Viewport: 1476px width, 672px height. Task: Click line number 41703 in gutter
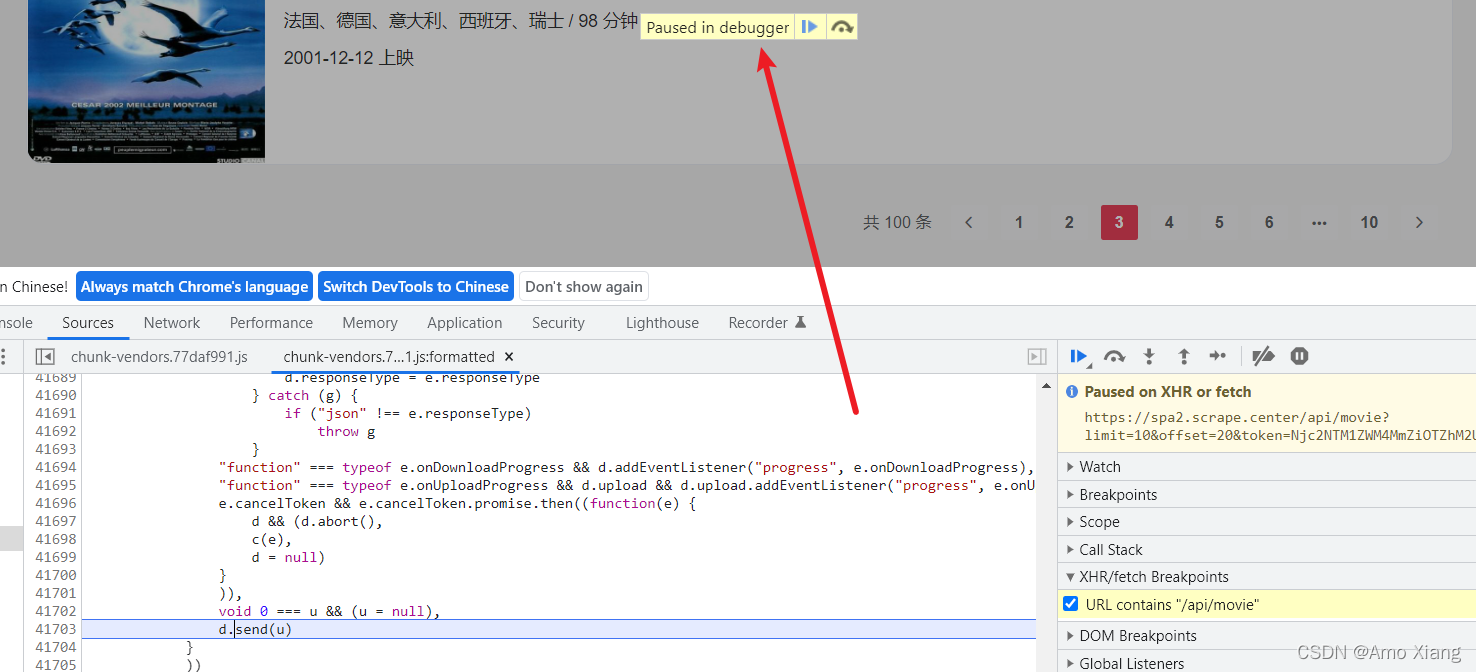pos(56,629)
